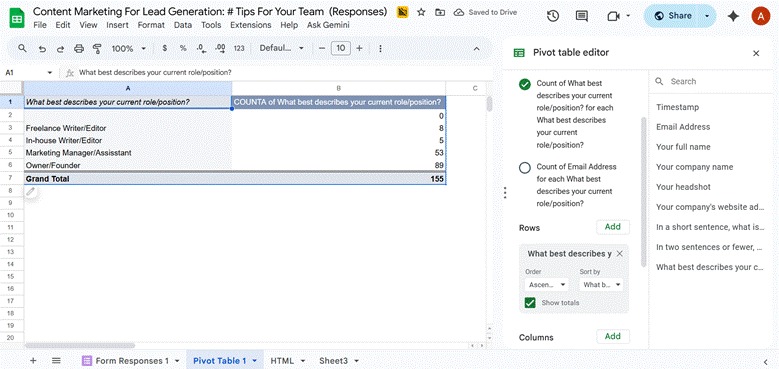
Task: Open the Sort by dropdown
Action: click(601, 285)
